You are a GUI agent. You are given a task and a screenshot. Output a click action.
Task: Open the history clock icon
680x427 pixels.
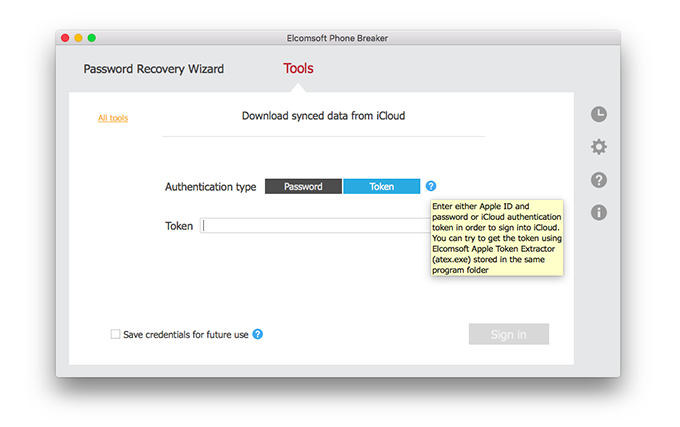[x=598, y=114]
